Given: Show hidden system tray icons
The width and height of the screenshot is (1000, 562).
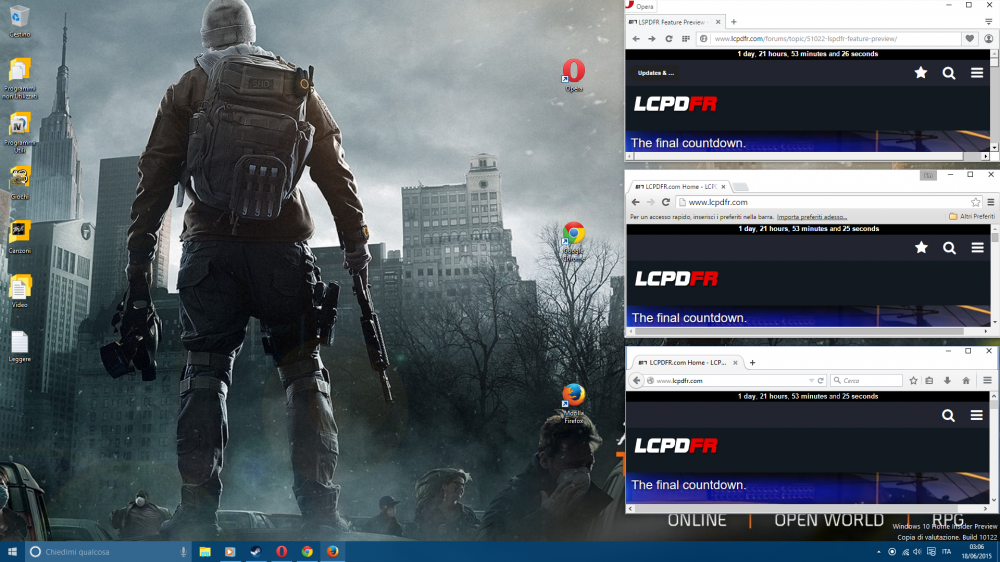Looking at the screenshot, I should pos(878,552).
